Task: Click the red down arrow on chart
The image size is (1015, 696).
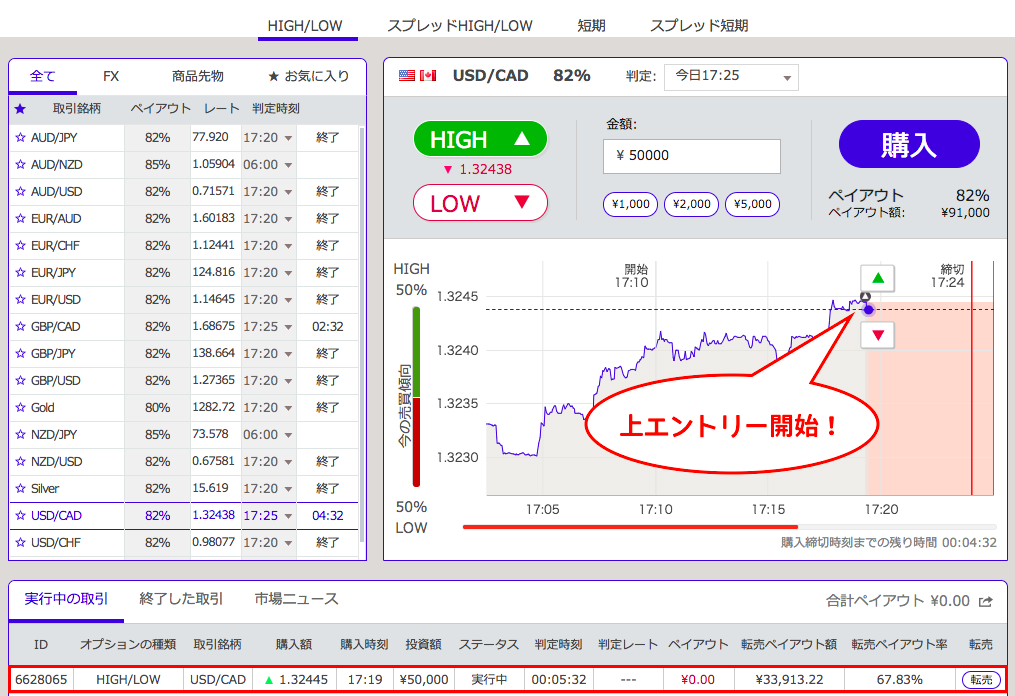Action: [x=877, y=336]
